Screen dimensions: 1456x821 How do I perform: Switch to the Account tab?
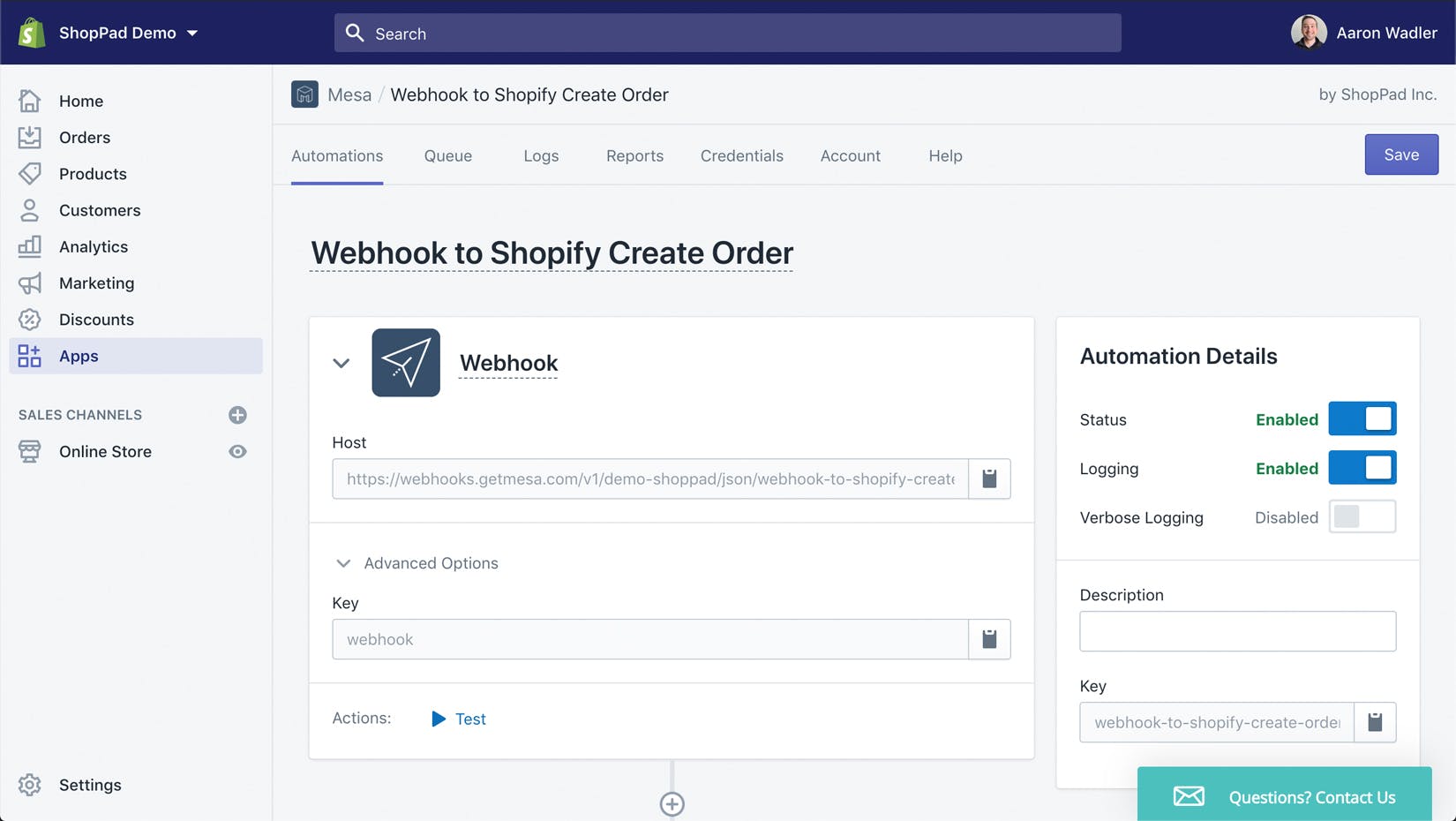[x=850, y=155]
